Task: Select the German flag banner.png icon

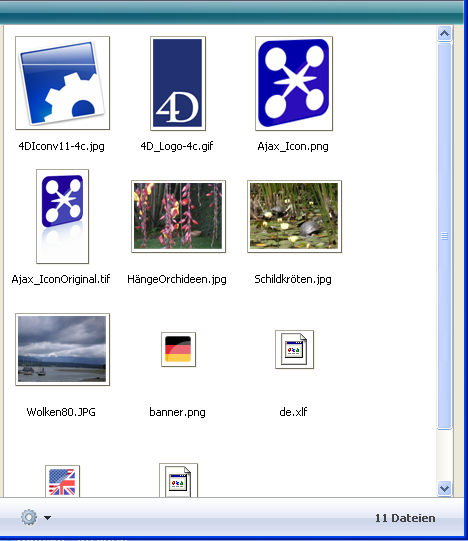Action: 178,349
